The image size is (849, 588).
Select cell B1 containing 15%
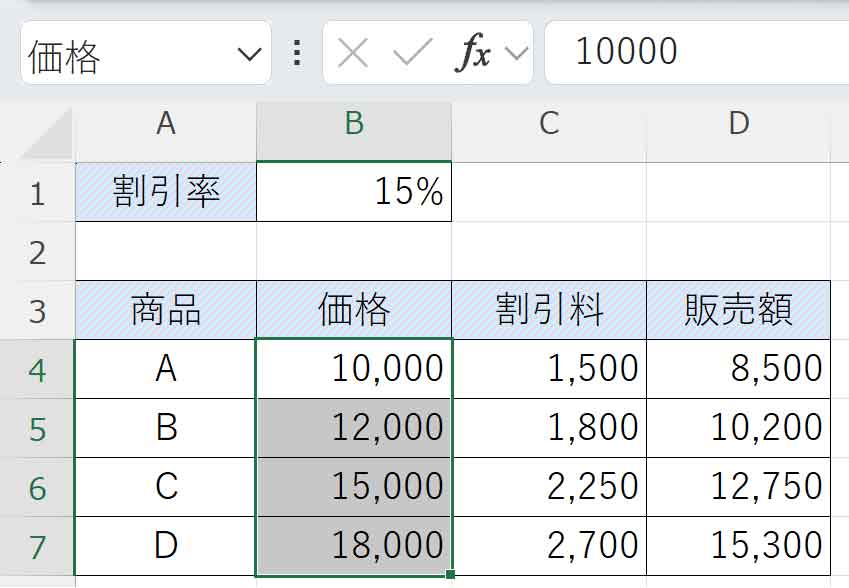pos(353,194)
